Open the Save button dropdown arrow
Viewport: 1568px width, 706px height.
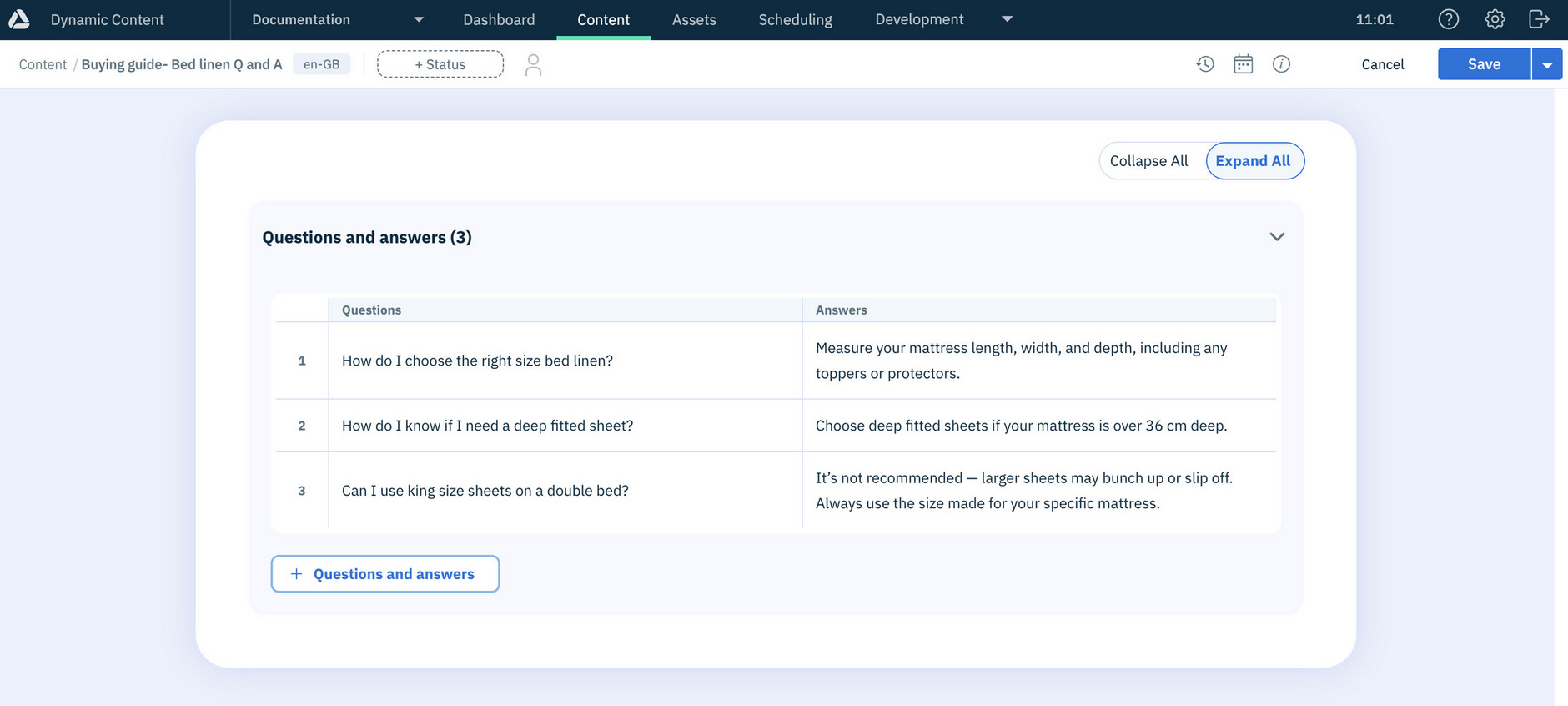1547,64
